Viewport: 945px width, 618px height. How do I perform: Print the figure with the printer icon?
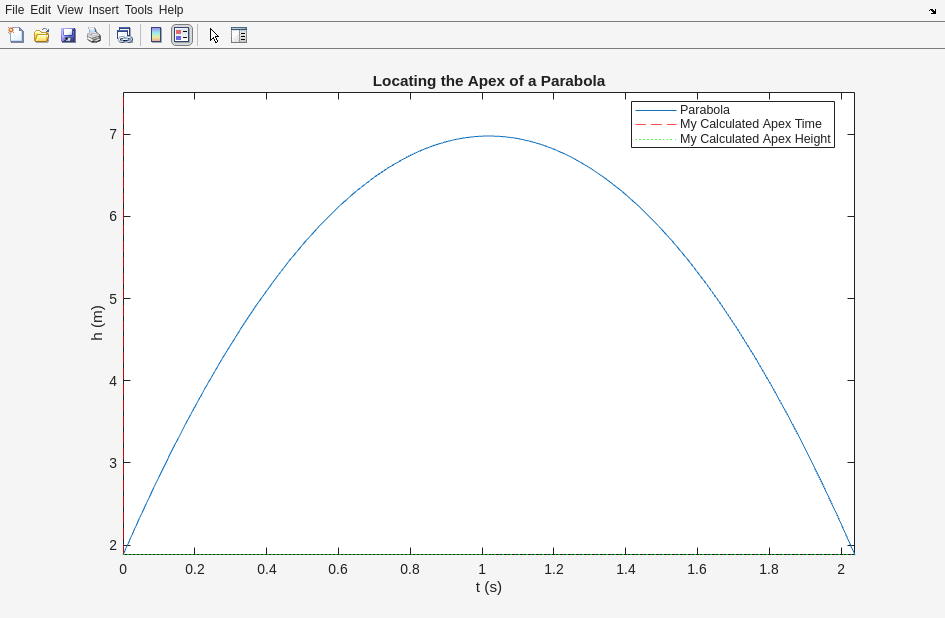tap(94, 35)
